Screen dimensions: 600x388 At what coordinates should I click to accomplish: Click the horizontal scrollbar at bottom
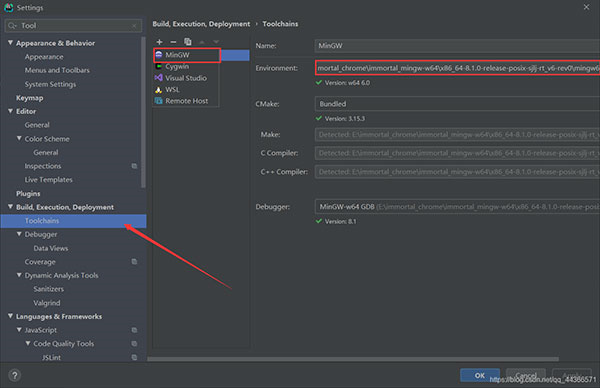click(353, 359)
